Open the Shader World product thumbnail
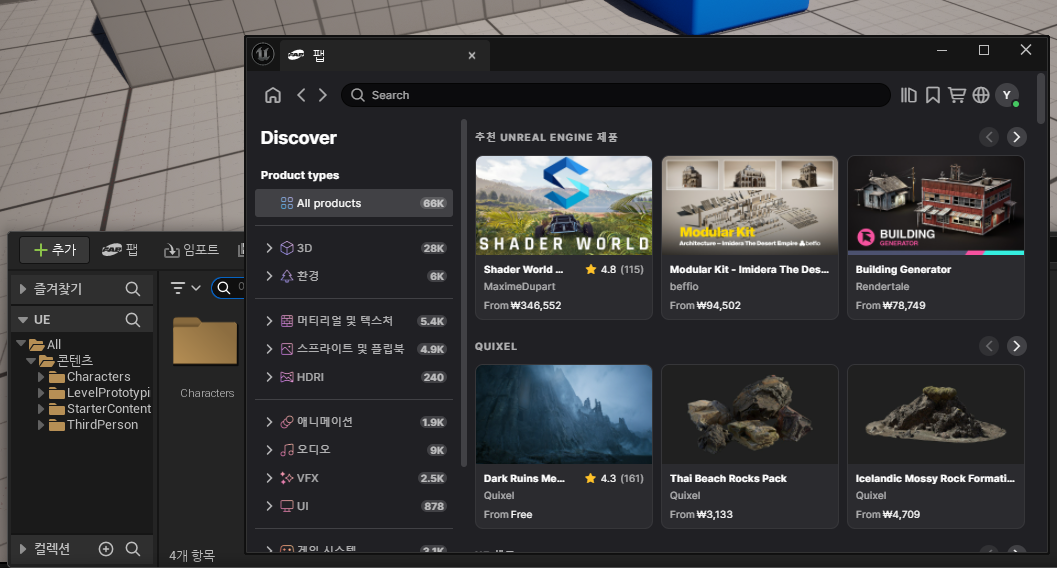 [564, 206]
